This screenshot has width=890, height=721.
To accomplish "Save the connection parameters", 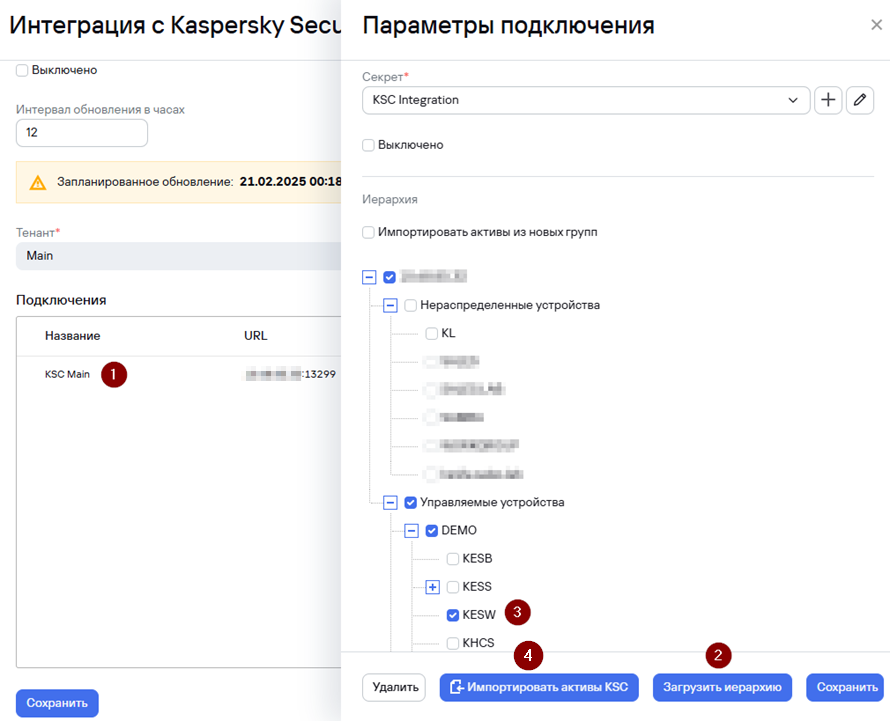I will [845, 688].
